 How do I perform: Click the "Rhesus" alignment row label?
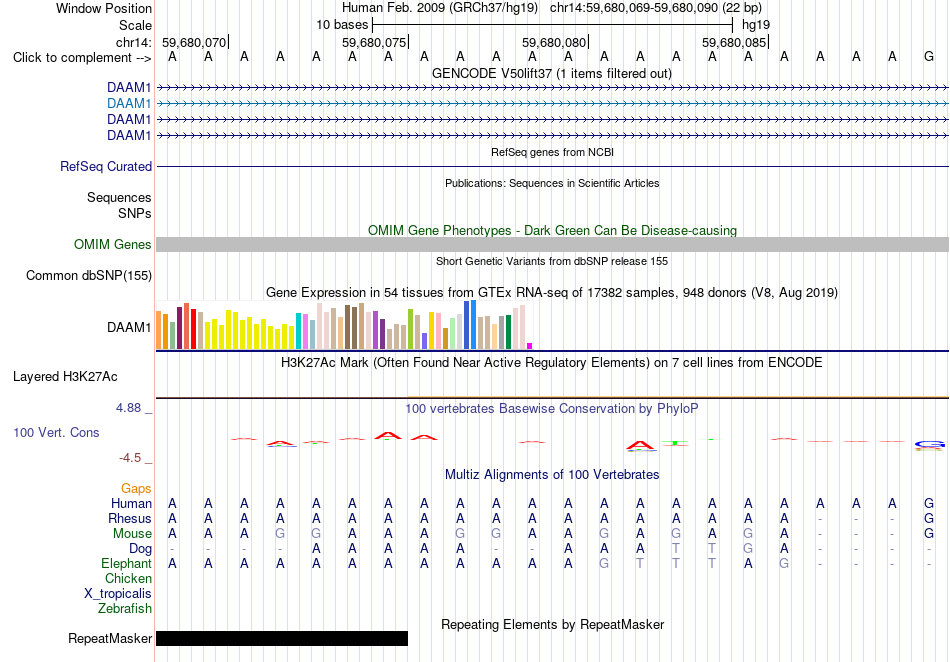pos(130,518)
